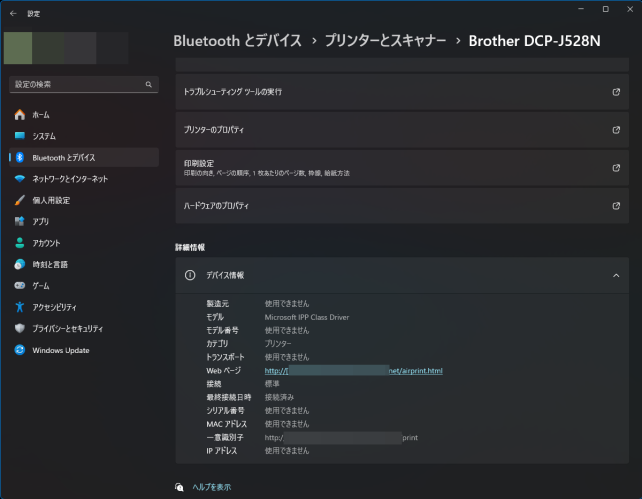Click the Windows Update refresh icon
Screen dimensions: 642x499
point(20,350)
